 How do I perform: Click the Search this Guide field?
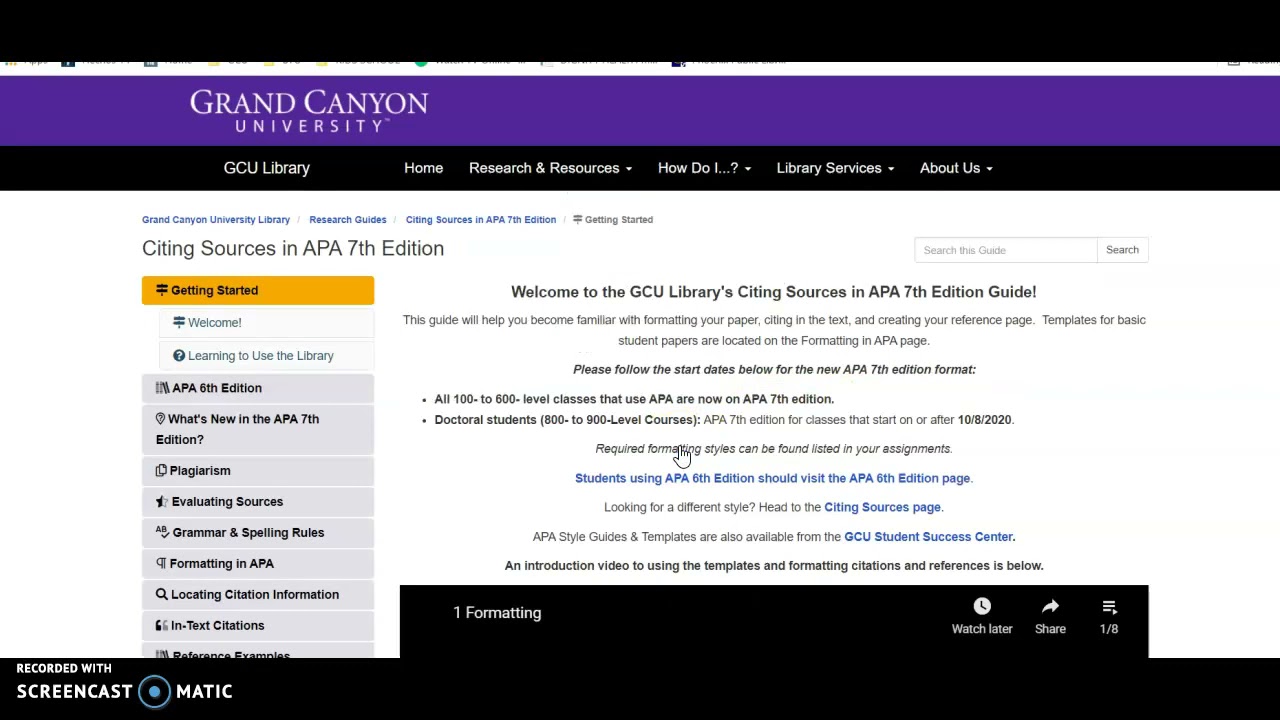click(x=1005, y=250)
